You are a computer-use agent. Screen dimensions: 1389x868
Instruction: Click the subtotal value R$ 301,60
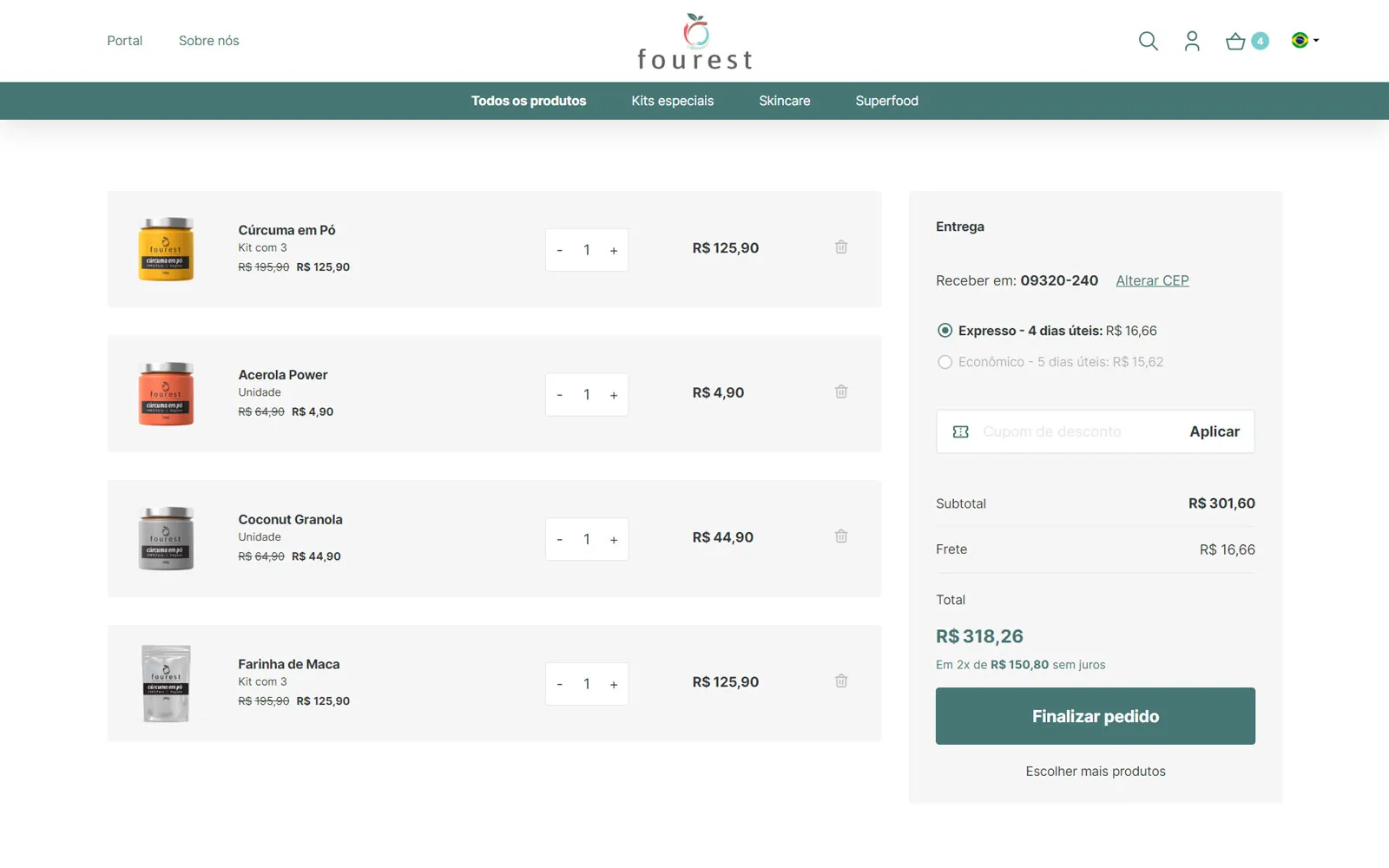[1221, 503]
